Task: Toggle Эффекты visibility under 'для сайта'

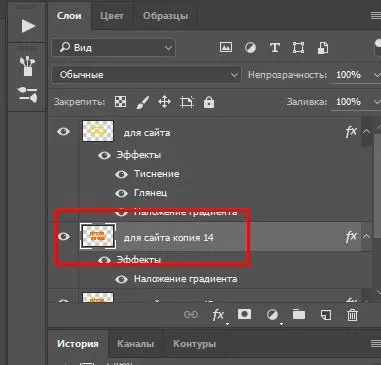Action: coord(104,155)
